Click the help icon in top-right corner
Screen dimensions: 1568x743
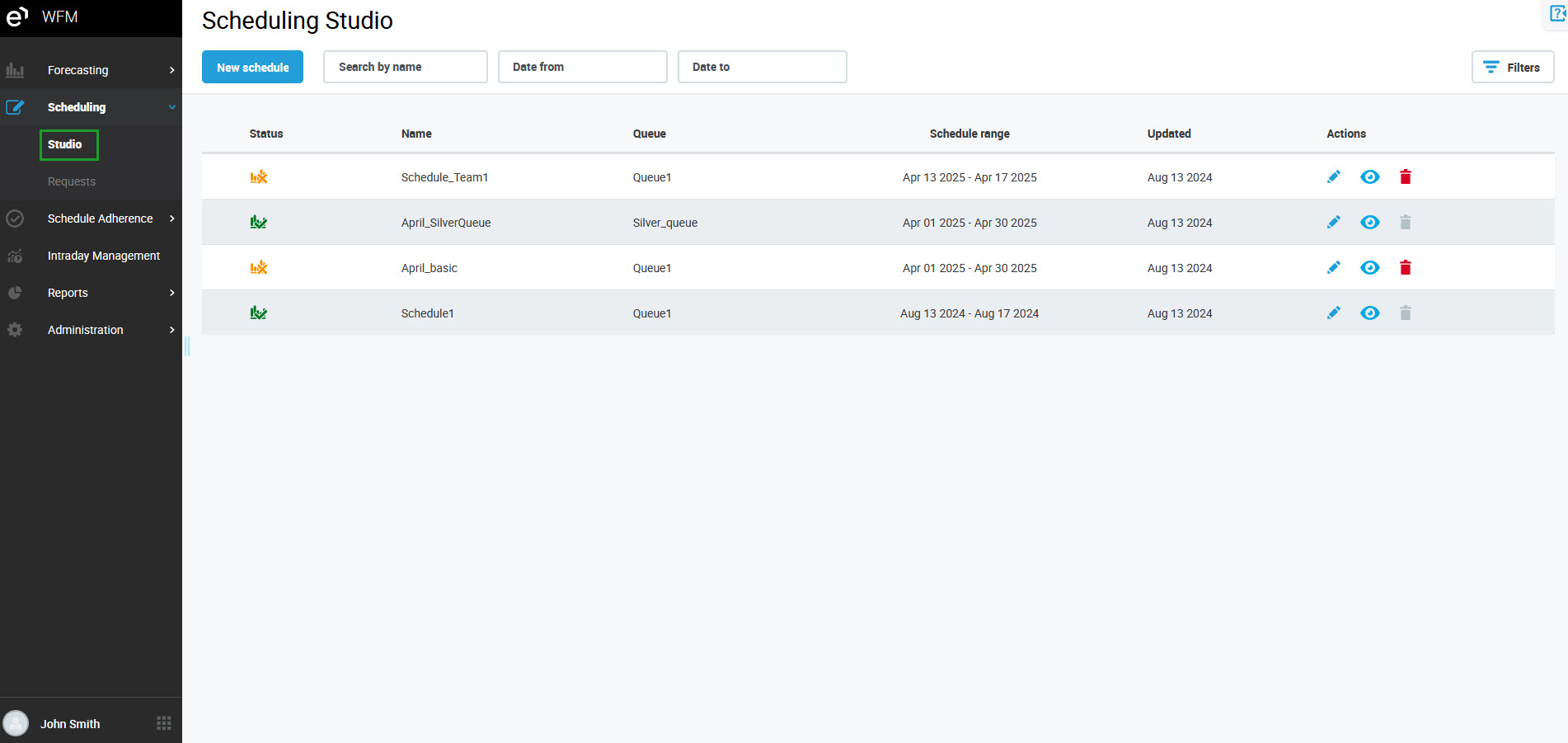(x=1557, y=14)
